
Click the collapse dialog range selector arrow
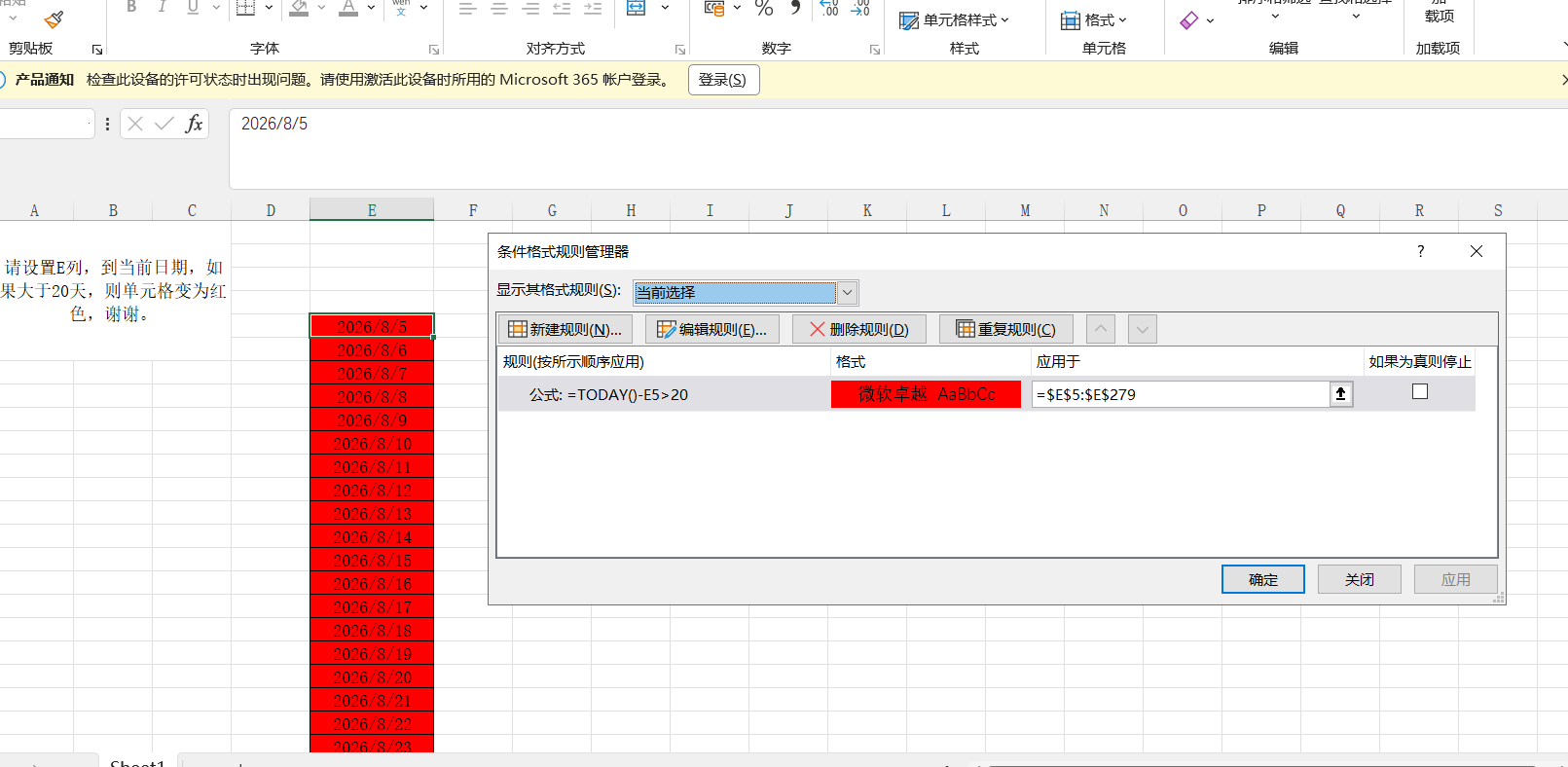click(x=1341, y=394)
